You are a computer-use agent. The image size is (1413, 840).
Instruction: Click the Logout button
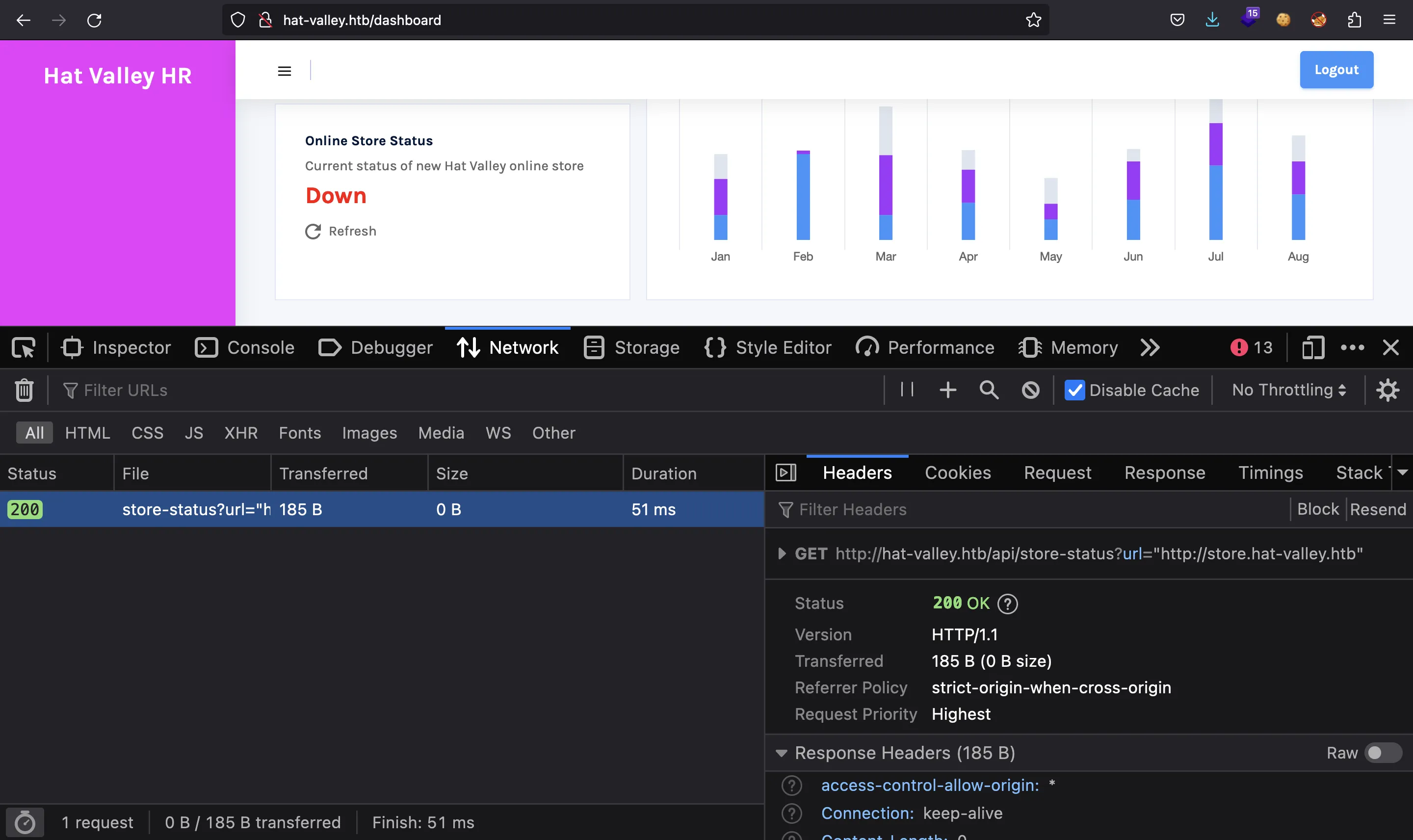1336,70
